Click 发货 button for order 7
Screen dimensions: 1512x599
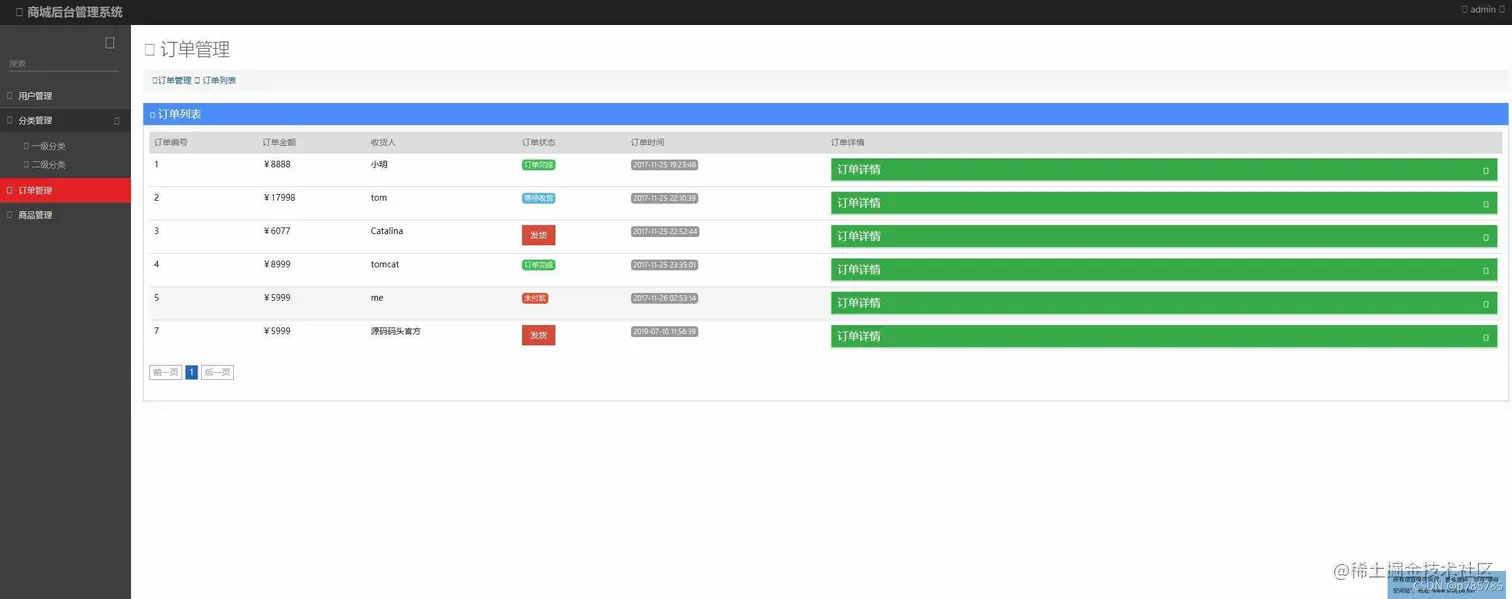click(538, 335)
